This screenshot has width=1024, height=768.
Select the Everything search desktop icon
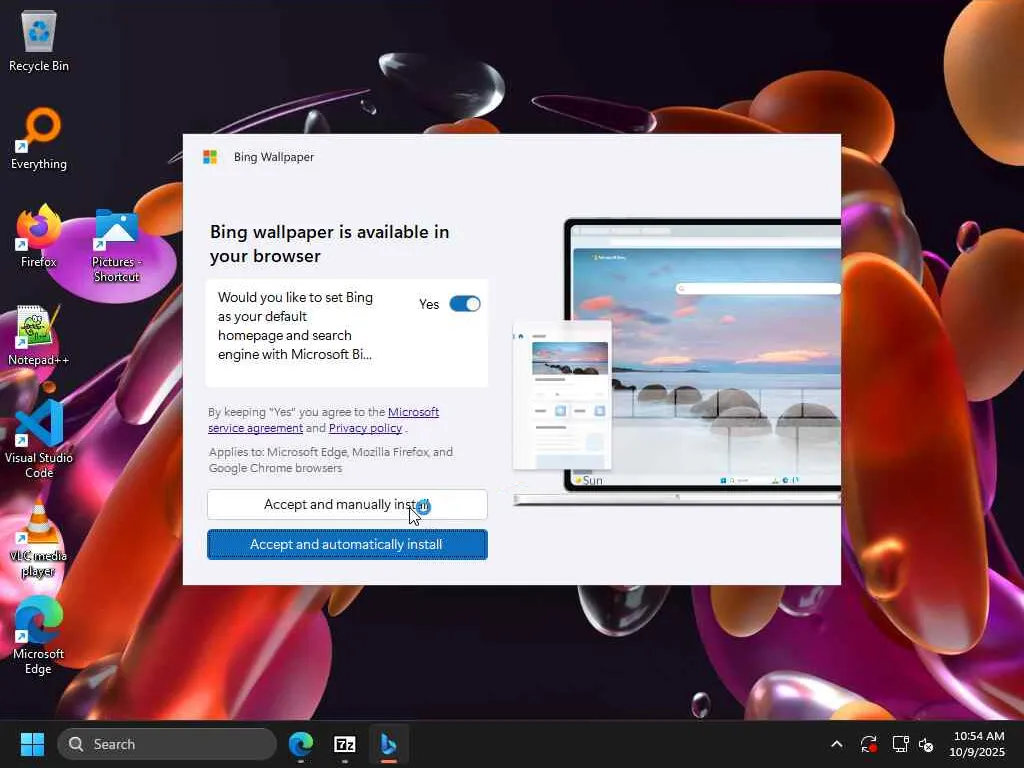point(39,140)
